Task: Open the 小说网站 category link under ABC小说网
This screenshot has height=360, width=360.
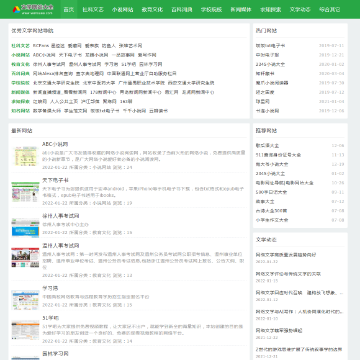Action: coord(101,167)
